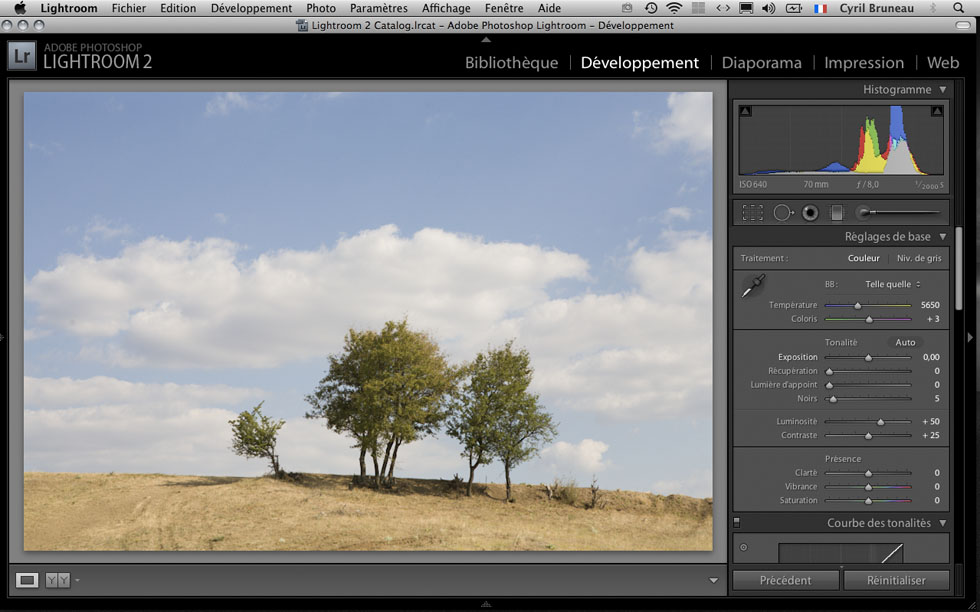Click the tone curve graph preview
Viewport: 980px width, 612px height.
840,553
